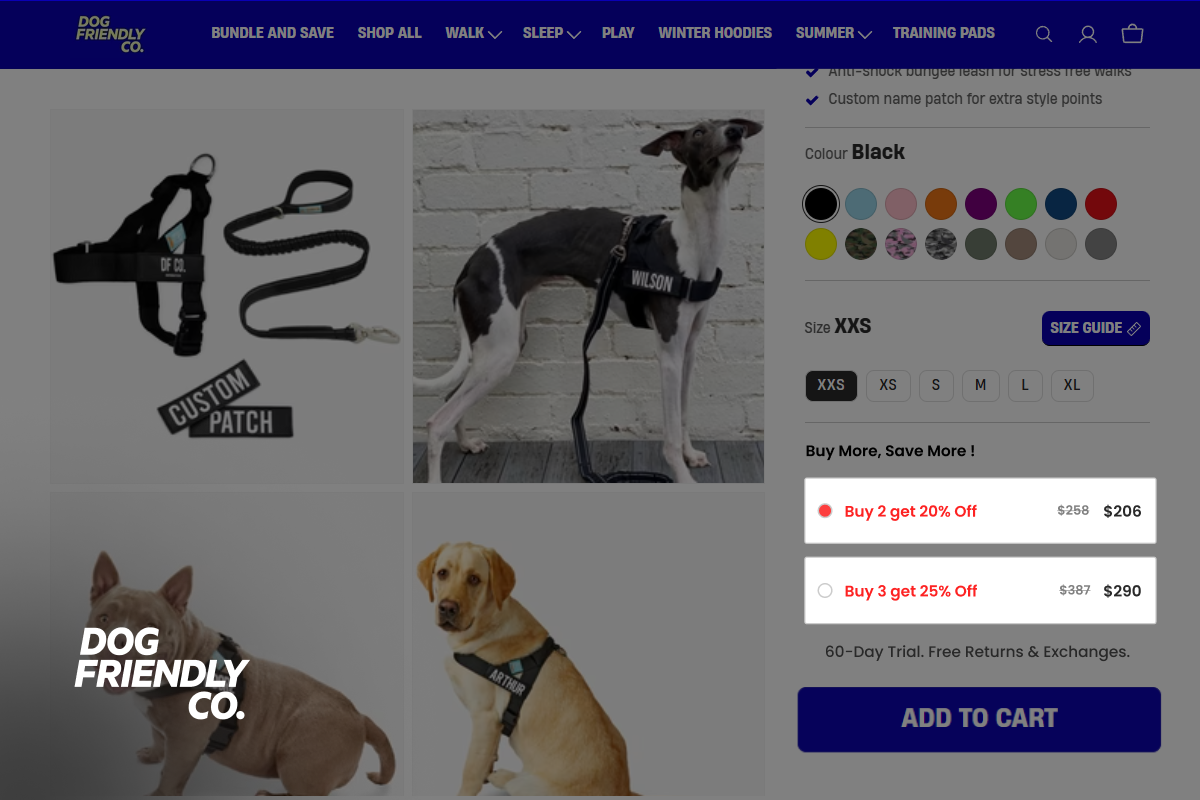Image resolution: width=1200 pixels, height=800 pixels.
Task: Expand the Sleep dropdown menu
Action: pos(552,33)
